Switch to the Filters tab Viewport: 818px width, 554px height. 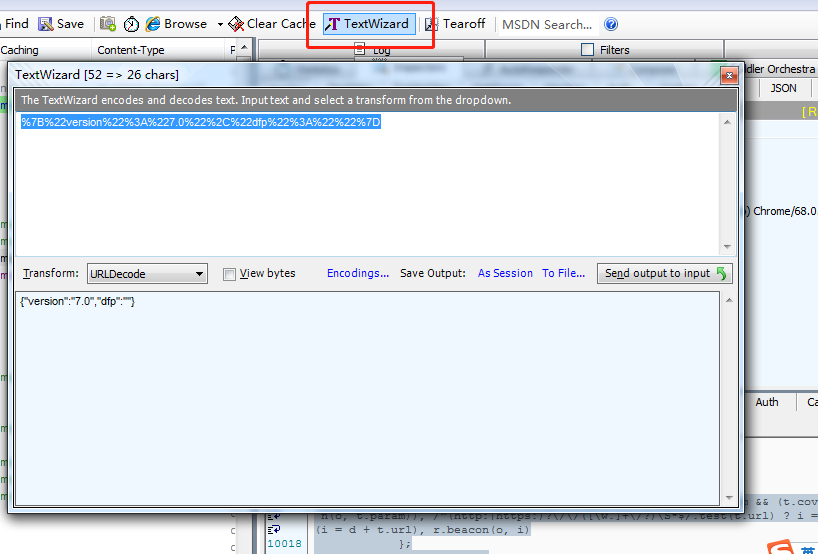click(x=606, y=50)
